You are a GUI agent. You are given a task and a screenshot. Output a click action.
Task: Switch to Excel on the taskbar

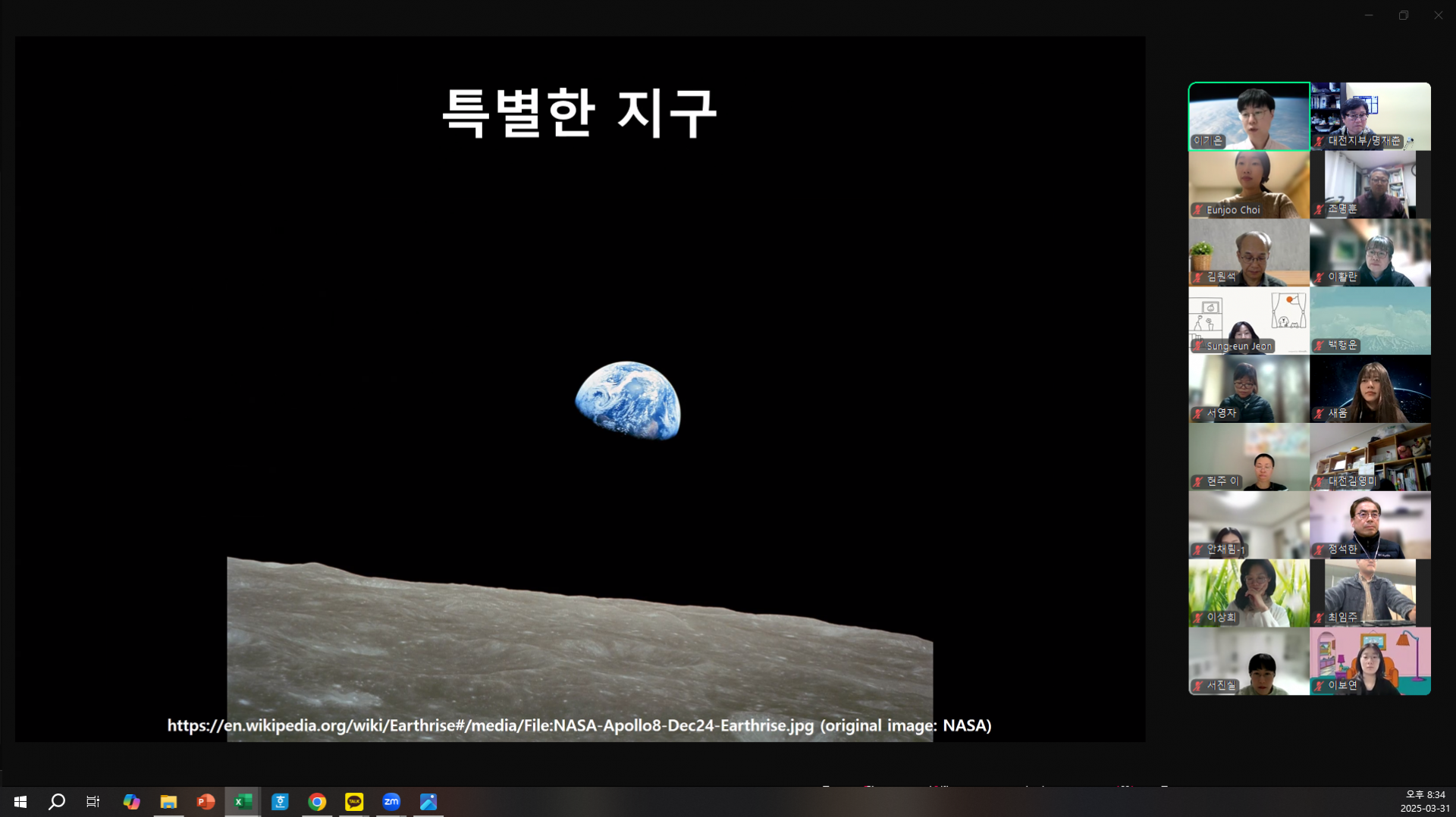(243, 802)
